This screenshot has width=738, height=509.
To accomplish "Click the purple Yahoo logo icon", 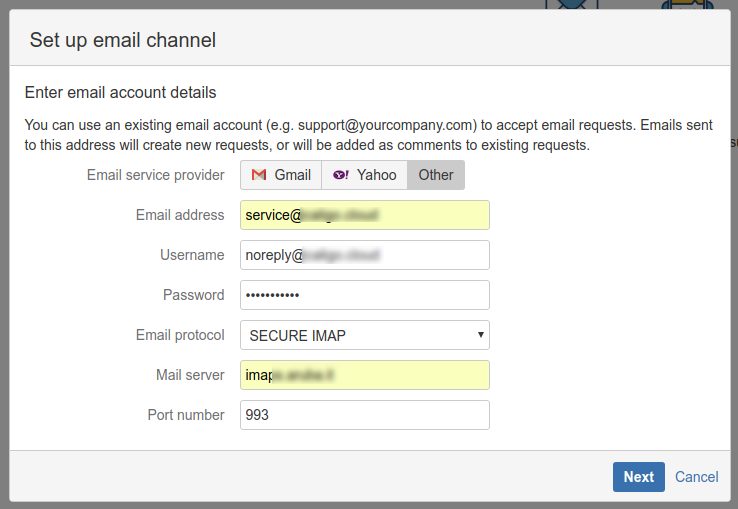I will point(341,175).
